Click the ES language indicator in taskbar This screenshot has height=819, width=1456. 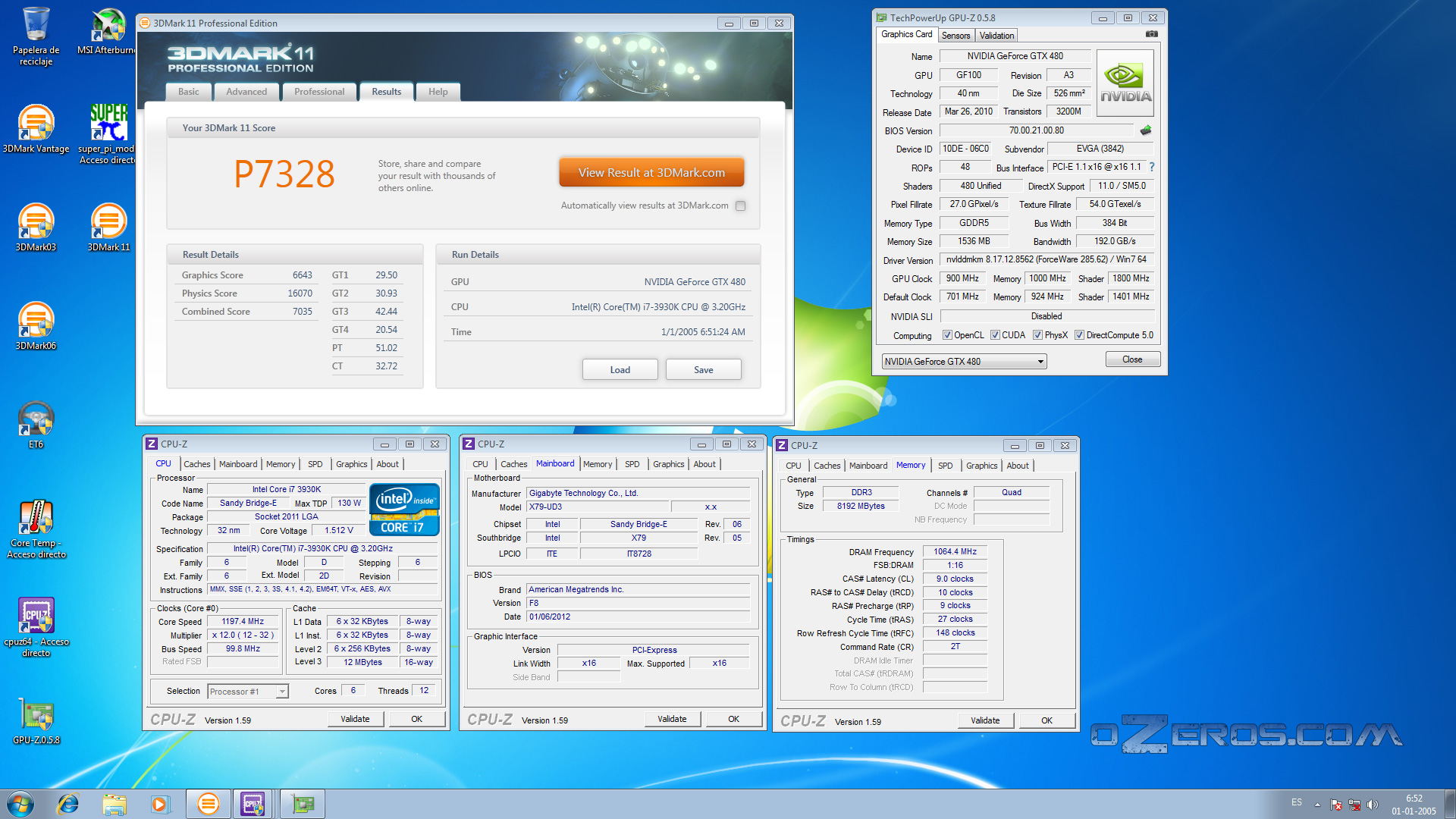1297,802
